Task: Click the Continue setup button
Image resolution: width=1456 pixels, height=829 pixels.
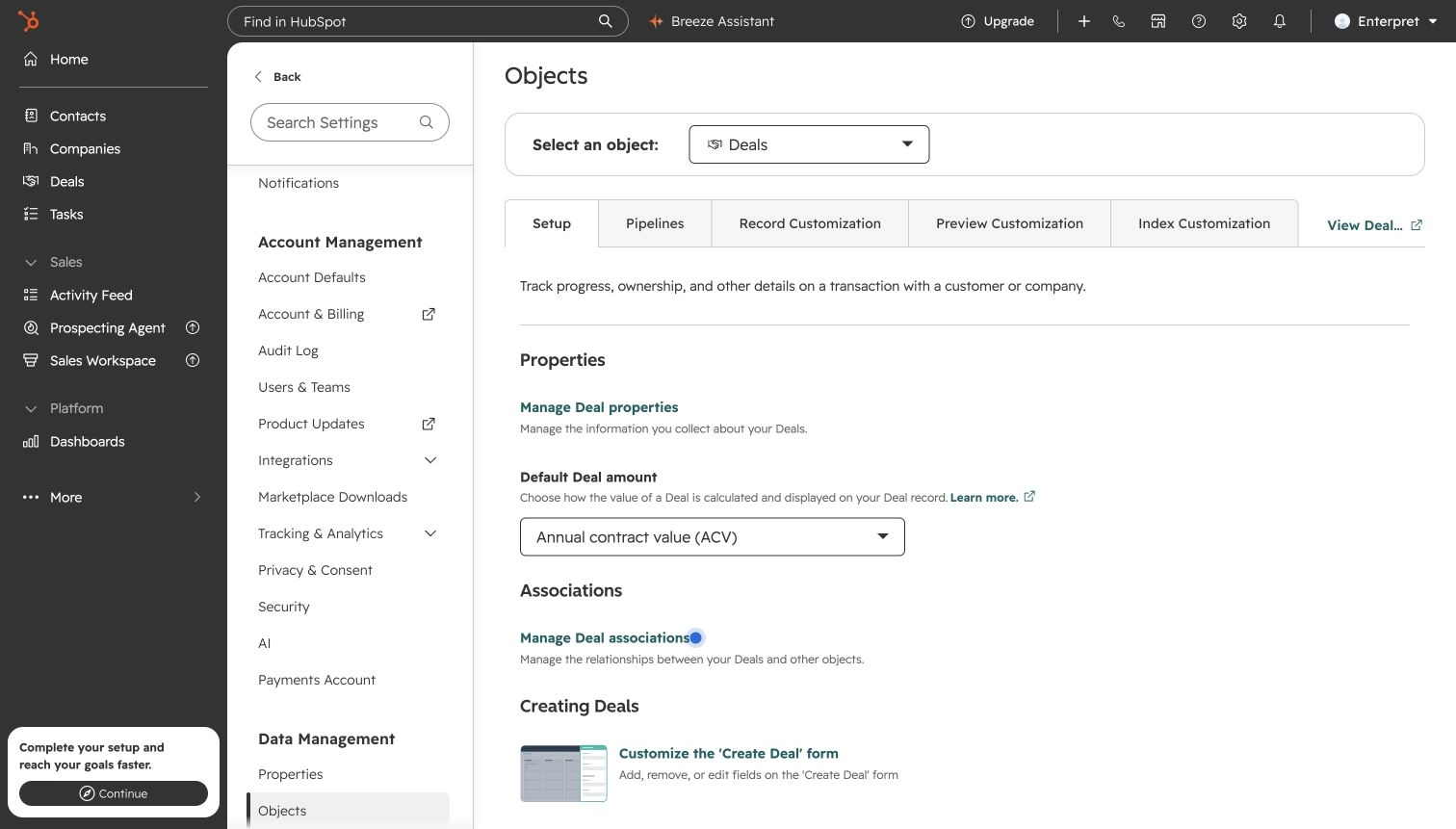Action: (114, 793)
